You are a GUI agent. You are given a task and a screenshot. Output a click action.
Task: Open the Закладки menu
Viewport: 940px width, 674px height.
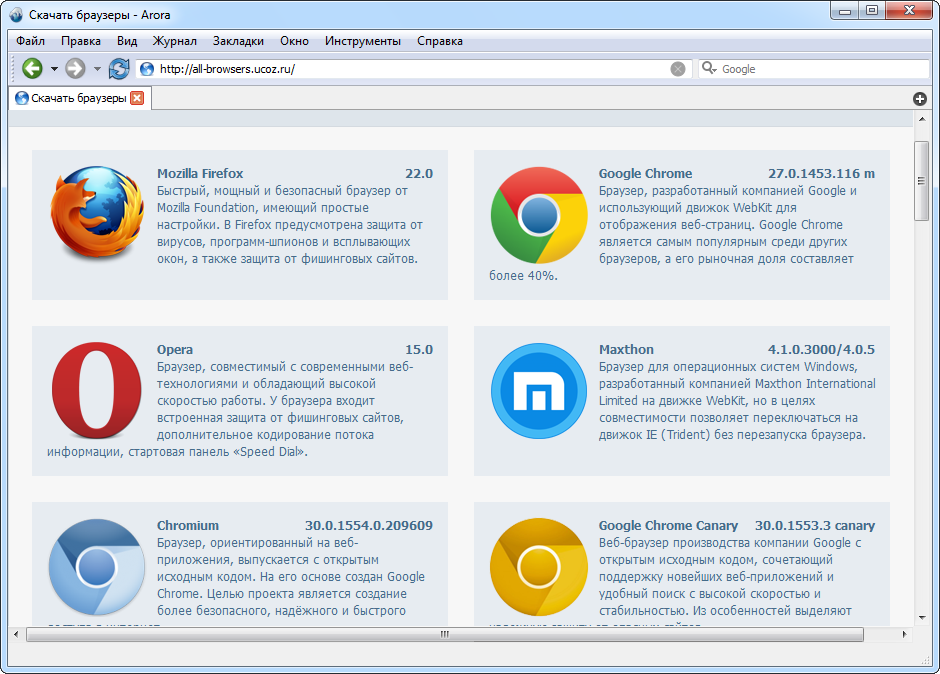238,41
